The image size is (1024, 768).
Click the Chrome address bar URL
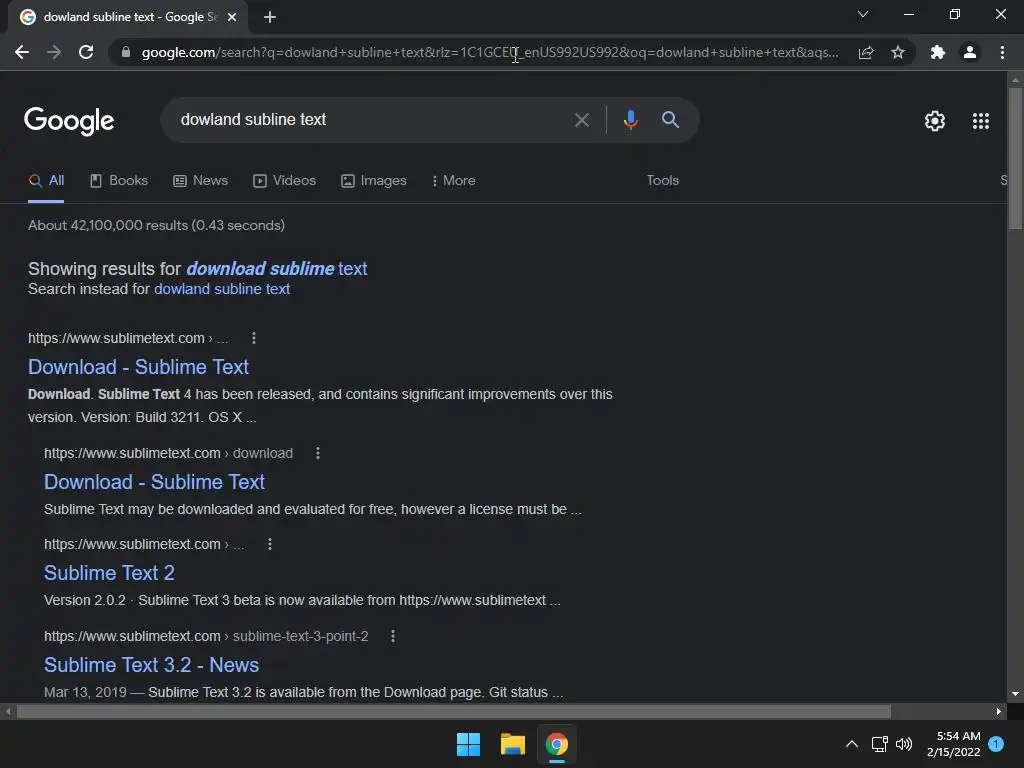[490, 52]
